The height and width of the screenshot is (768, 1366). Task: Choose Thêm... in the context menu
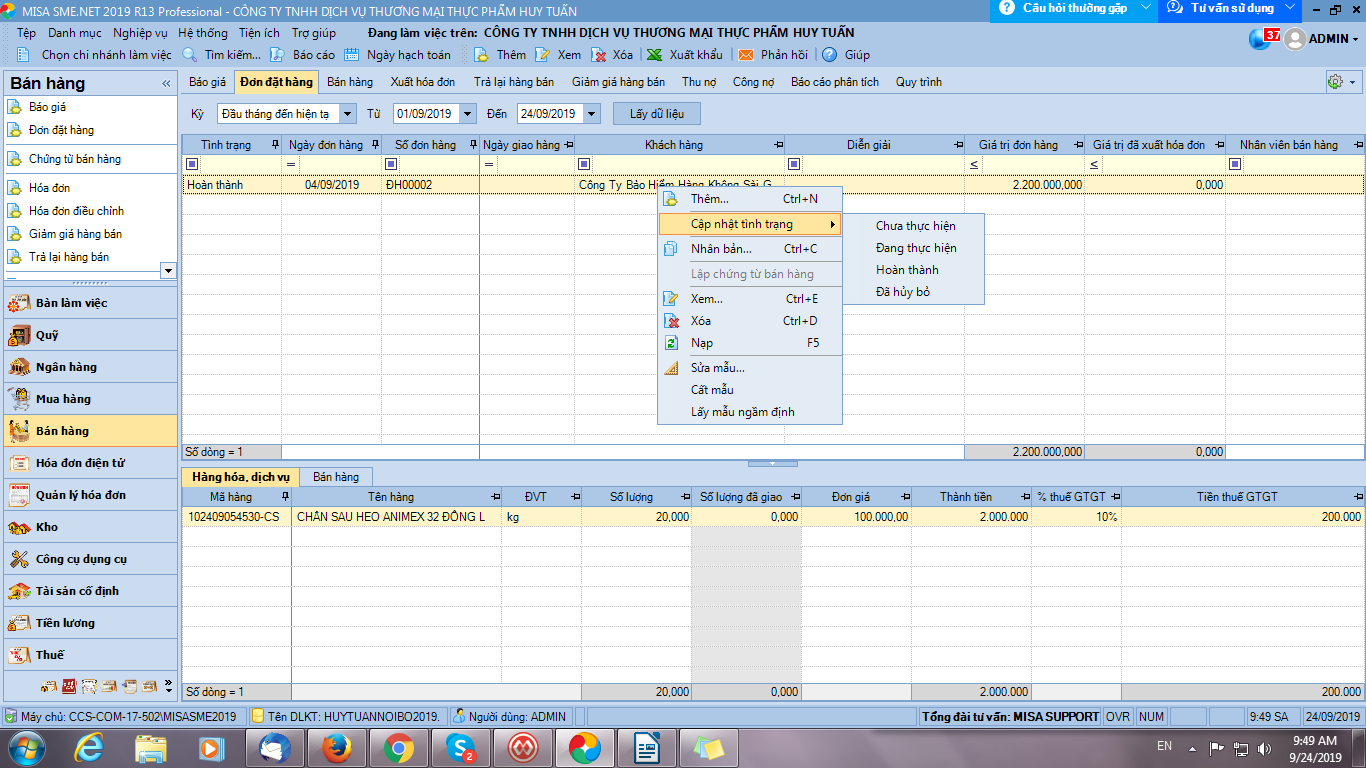[750, 199]
